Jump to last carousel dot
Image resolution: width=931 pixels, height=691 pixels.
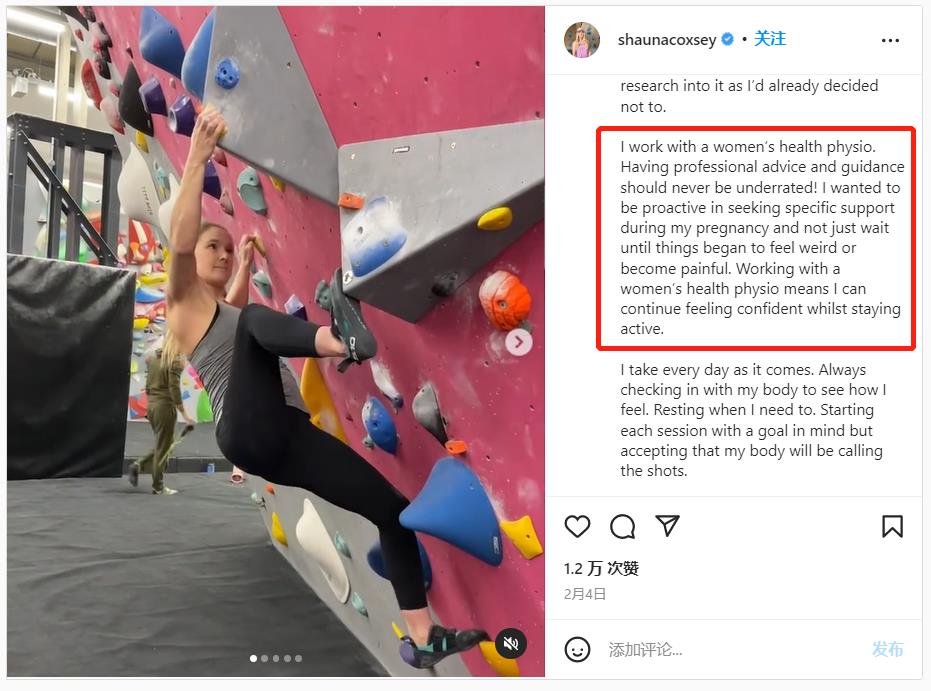[299, 658]
